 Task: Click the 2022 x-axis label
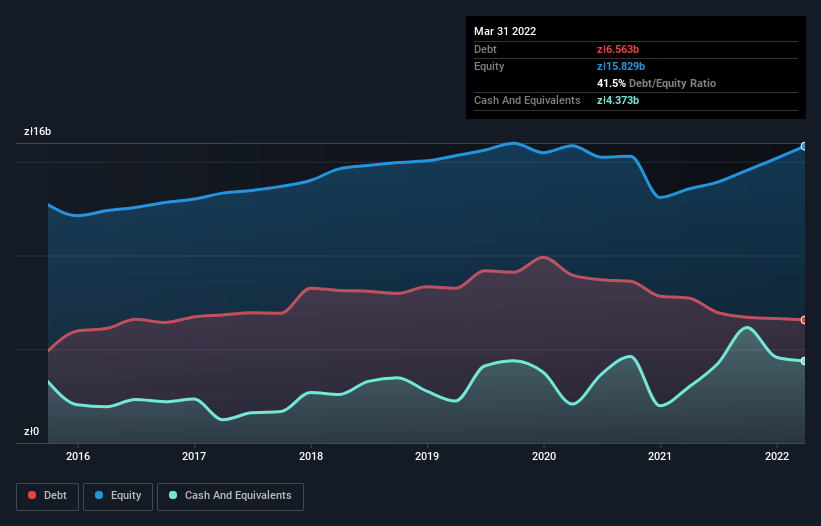[x=777, y=456]
